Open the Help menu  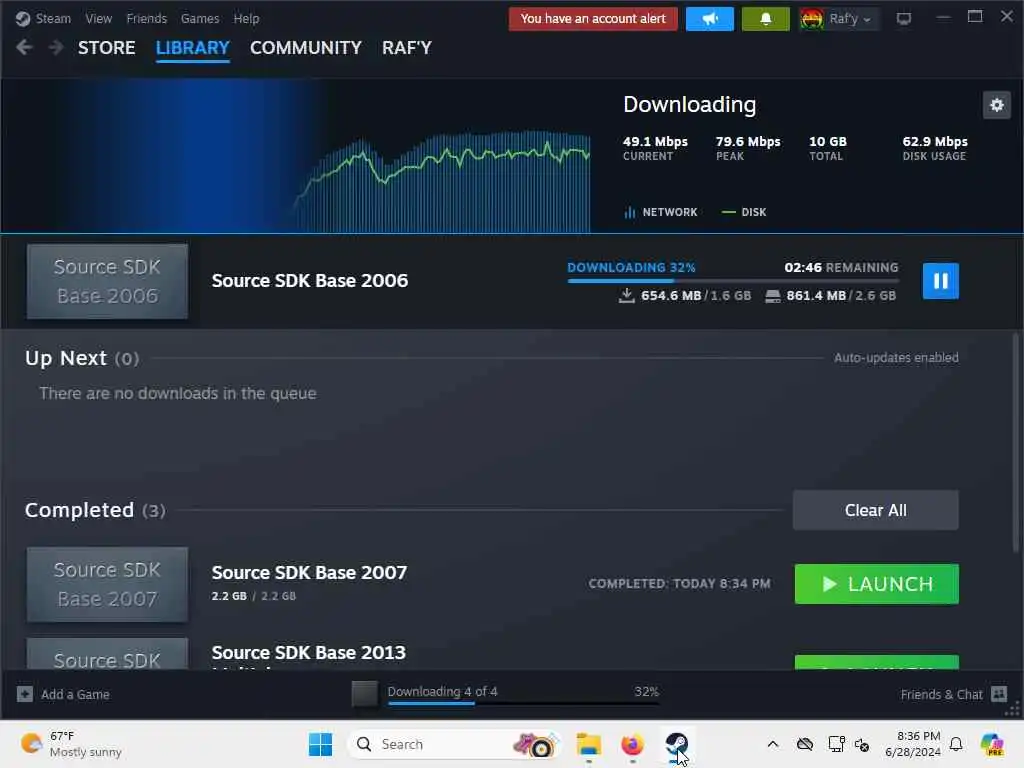(x=246, y=18)
